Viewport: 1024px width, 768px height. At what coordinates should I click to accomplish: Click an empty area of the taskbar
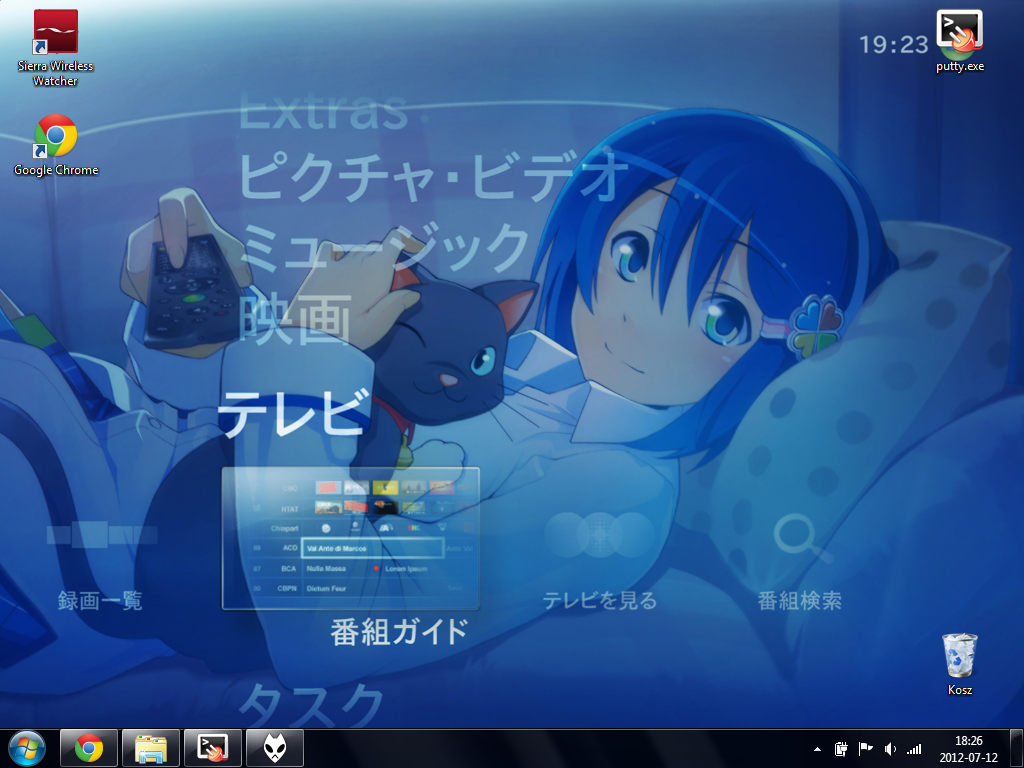click(x=550, y=748)
